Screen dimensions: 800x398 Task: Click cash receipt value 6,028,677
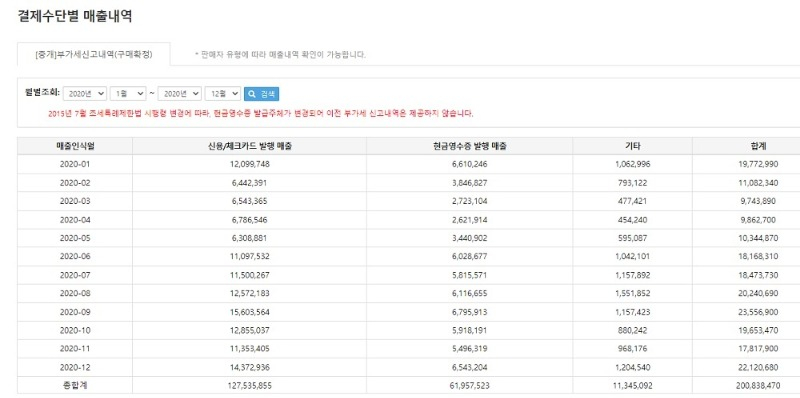click(469, 257)
